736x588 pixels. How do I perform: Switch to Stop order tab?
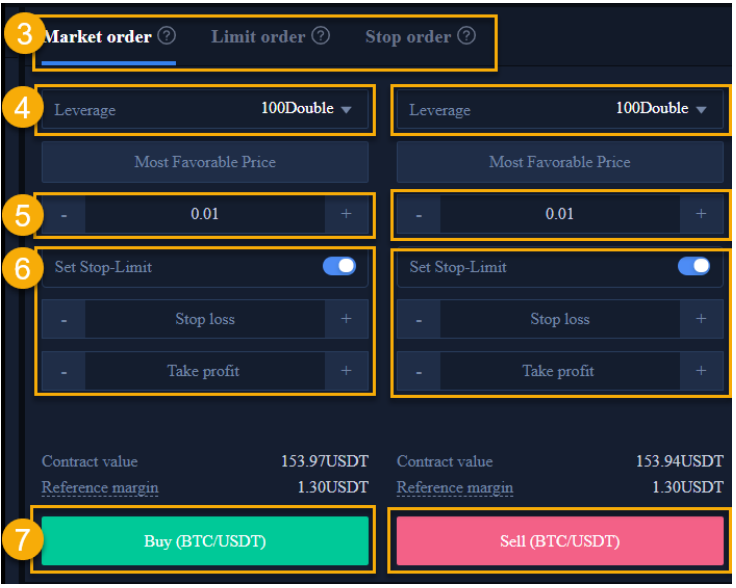click(x=408, y=37)
